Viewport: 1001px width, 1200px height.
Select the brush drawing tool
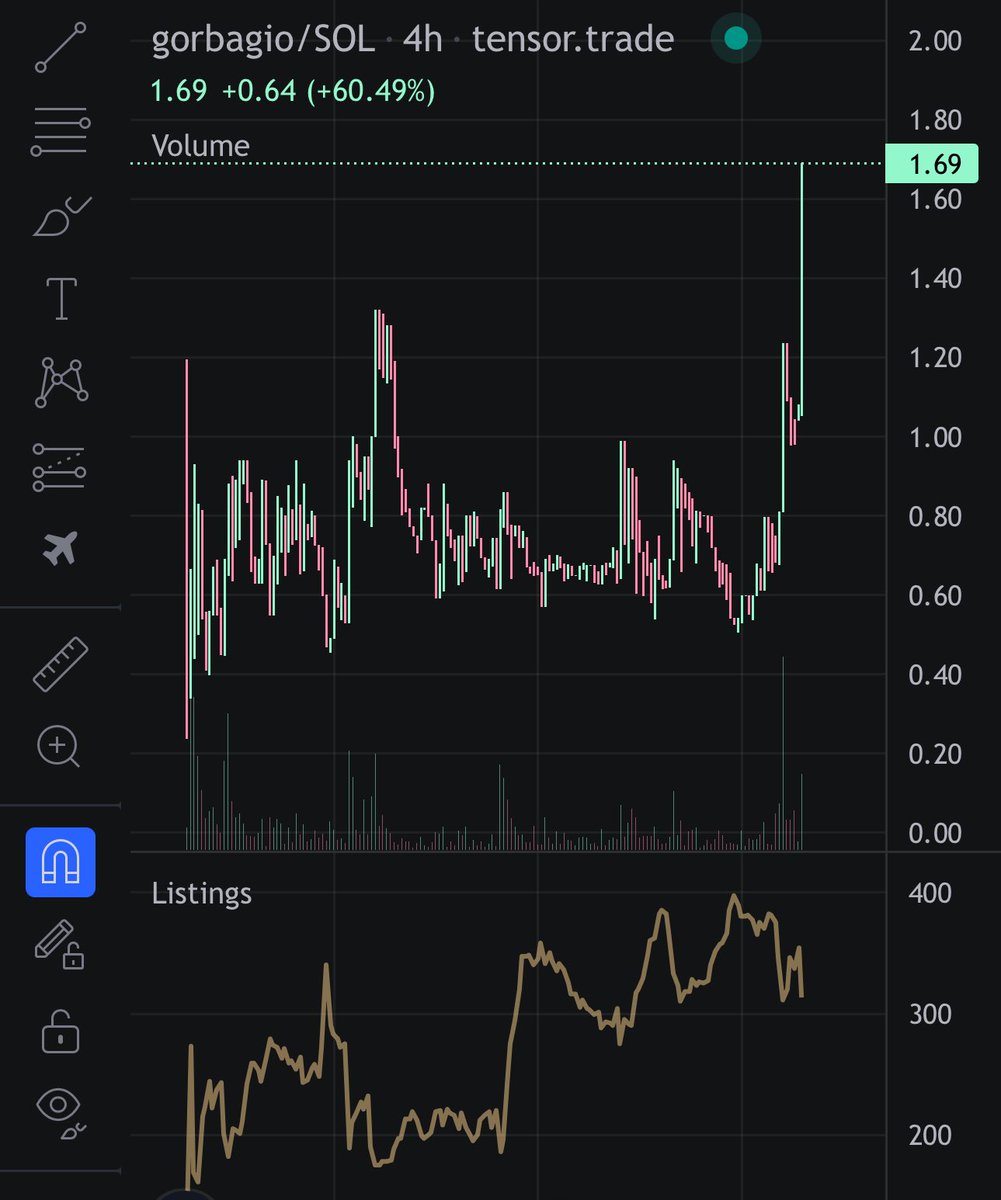click(62, 216)
